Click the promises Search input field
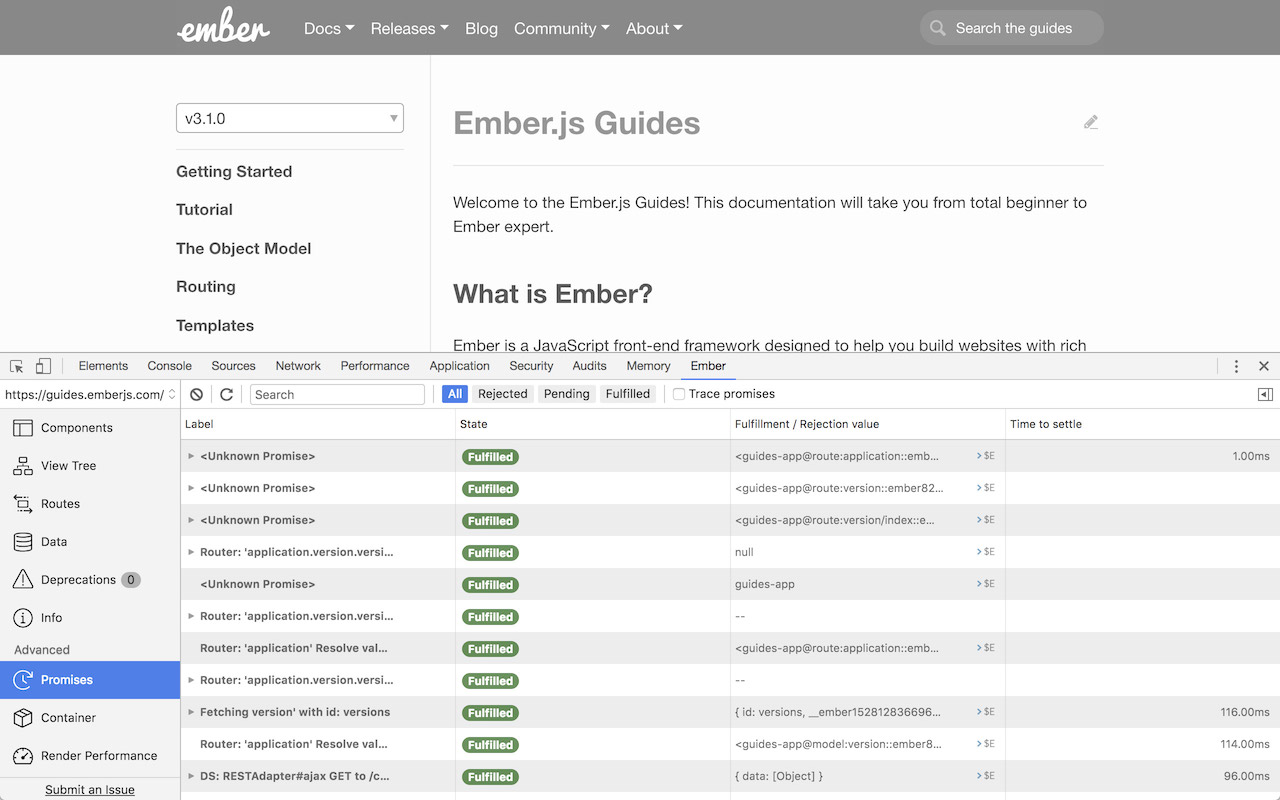Screen dimensions: 1280x800 coord(337,394)
